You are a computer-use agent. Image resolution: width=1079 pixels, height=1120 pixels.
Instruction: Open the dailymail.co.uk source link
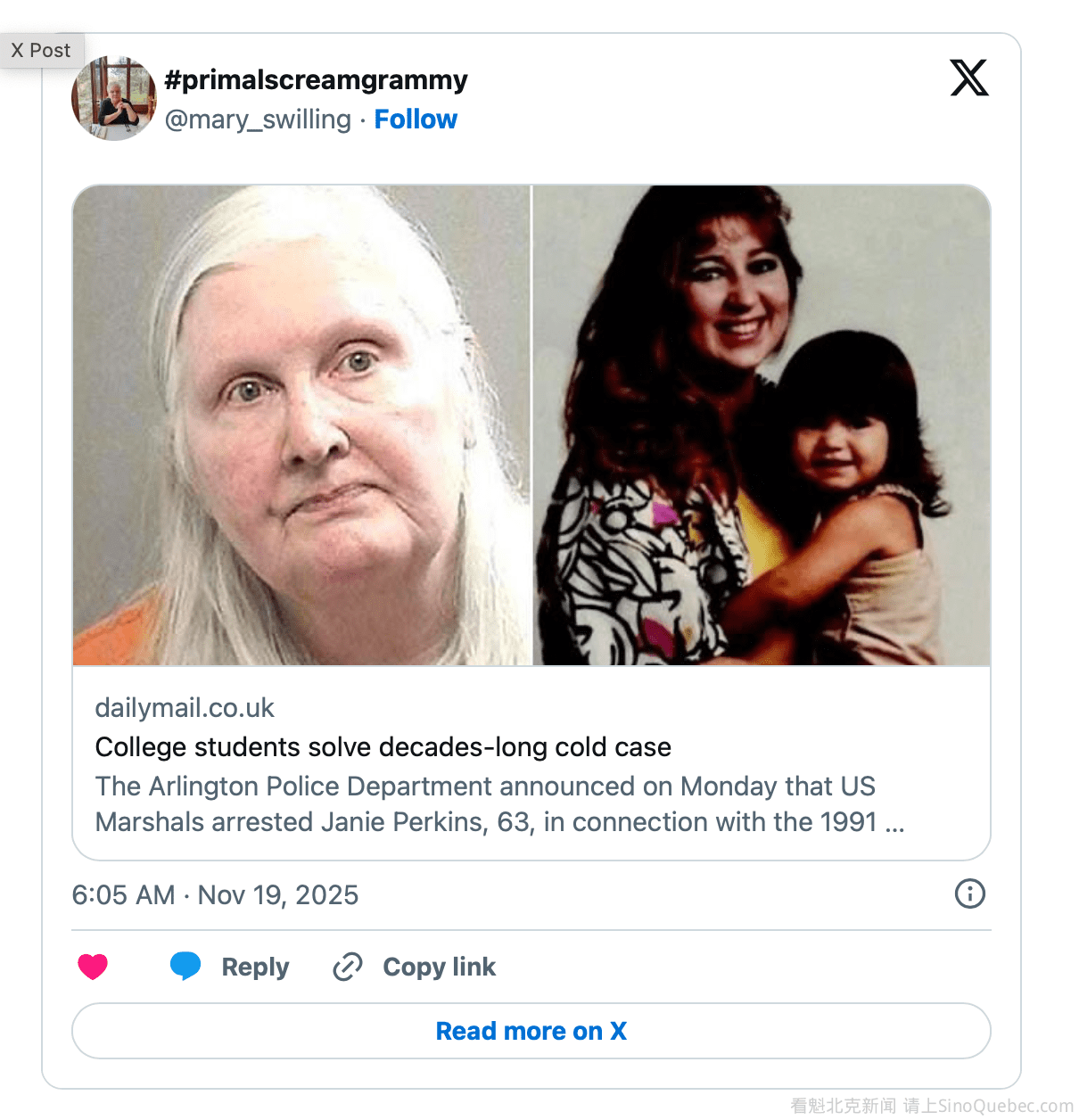[x=185, y=708]
